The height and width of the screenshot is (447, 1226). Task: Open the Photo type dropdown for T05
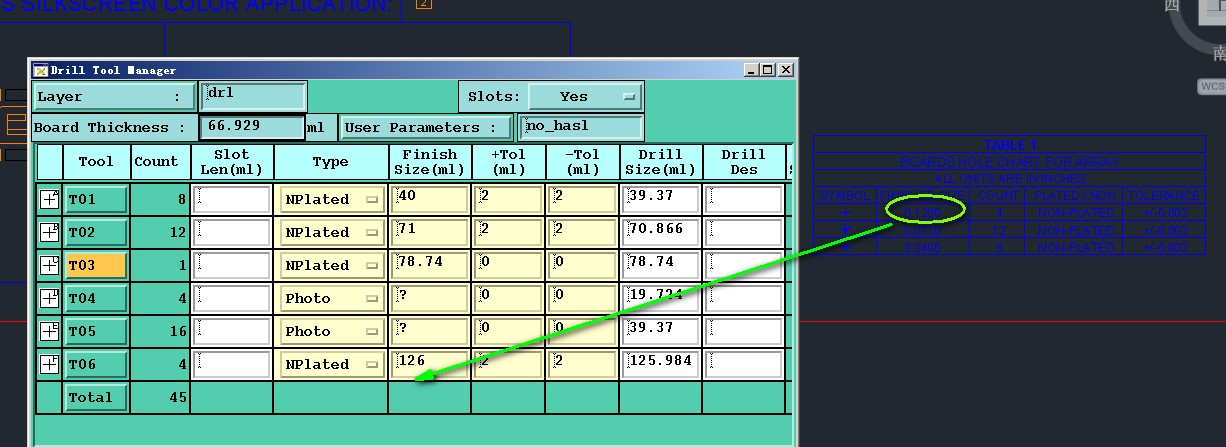(x=330, y=331)
